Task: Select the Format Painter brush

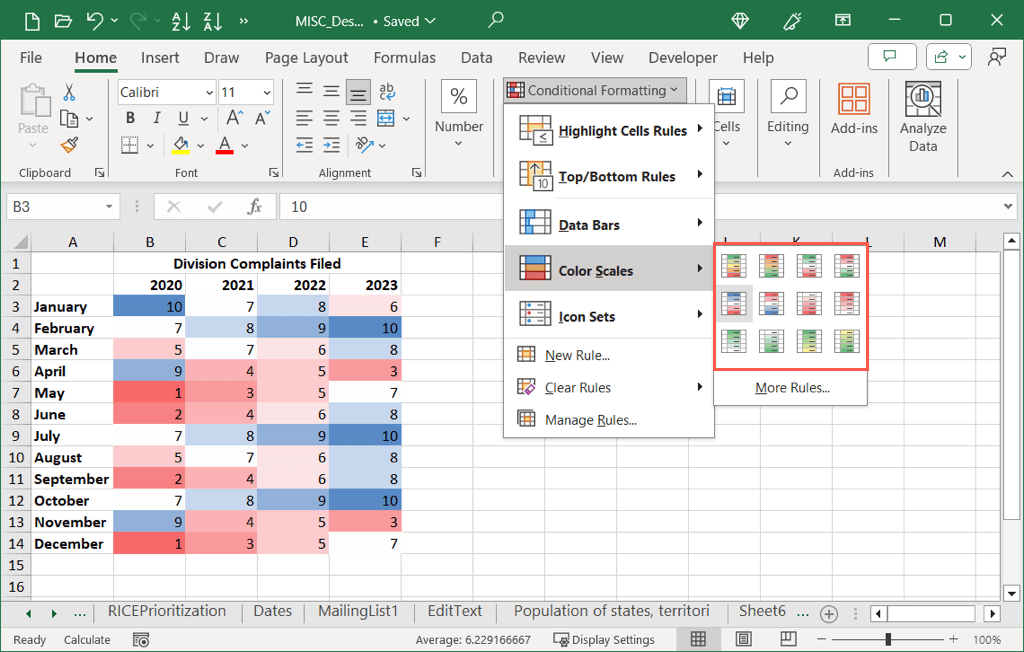Action: 69,145
